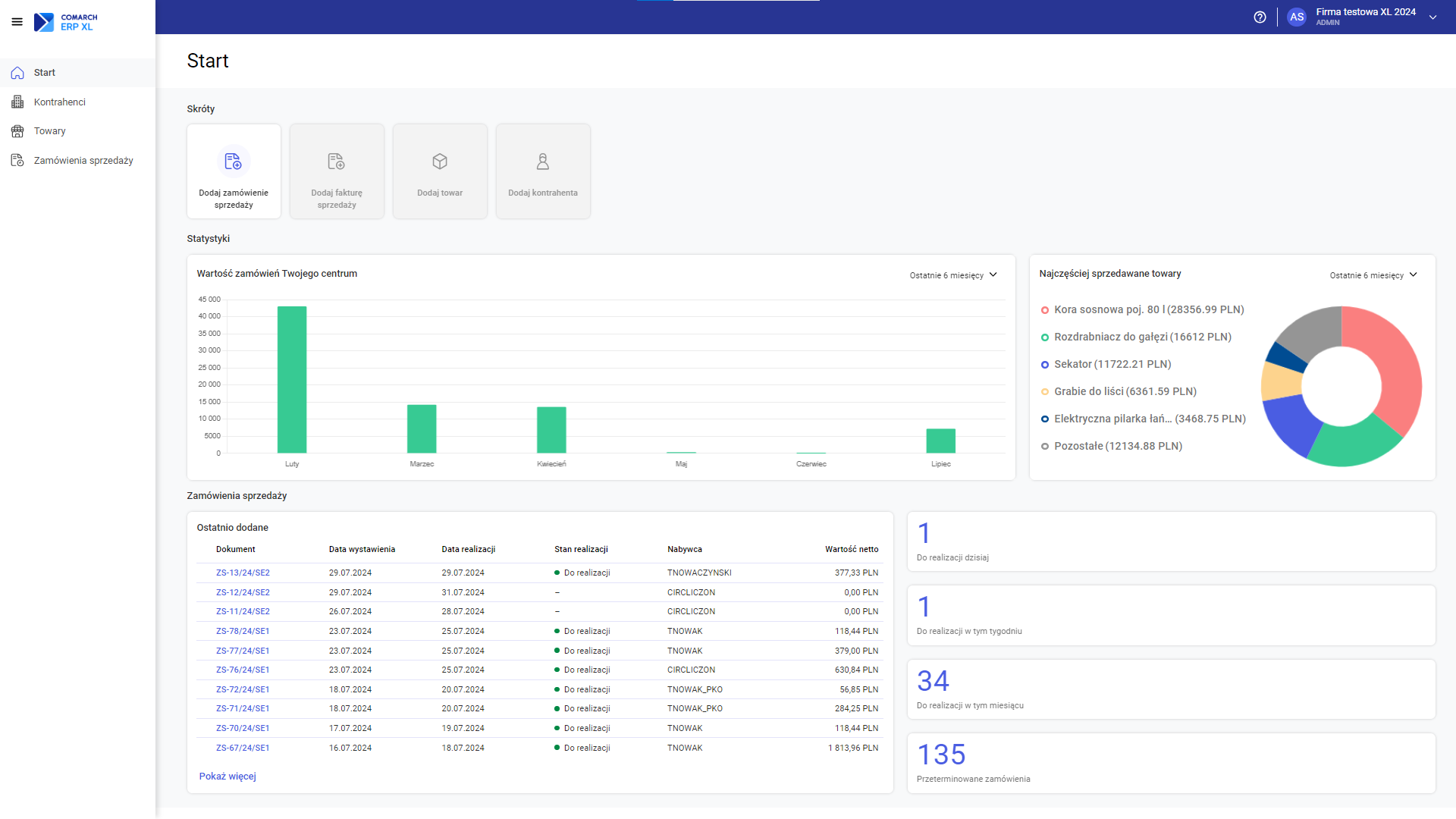Open the best-selling goods period dropdown

point(1373,275)
